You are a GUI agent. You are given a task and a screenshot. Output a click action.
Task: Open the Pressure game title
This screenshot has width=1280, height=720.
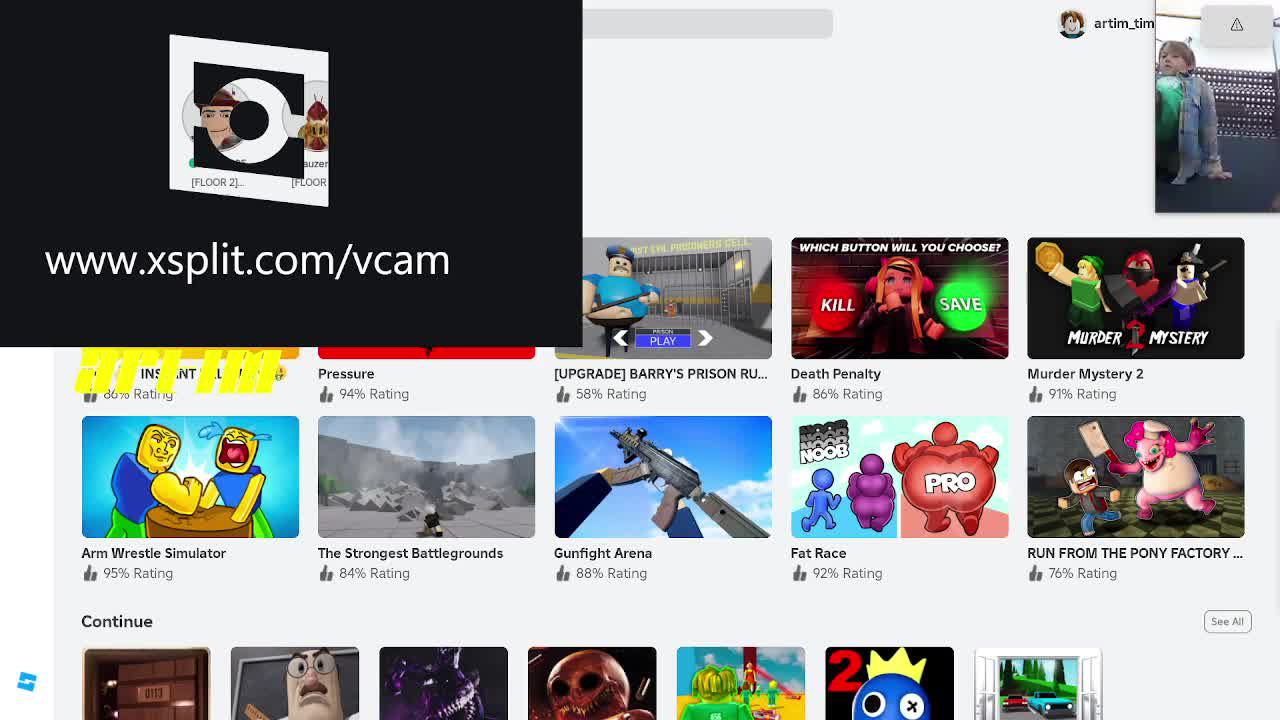(346, 374)
